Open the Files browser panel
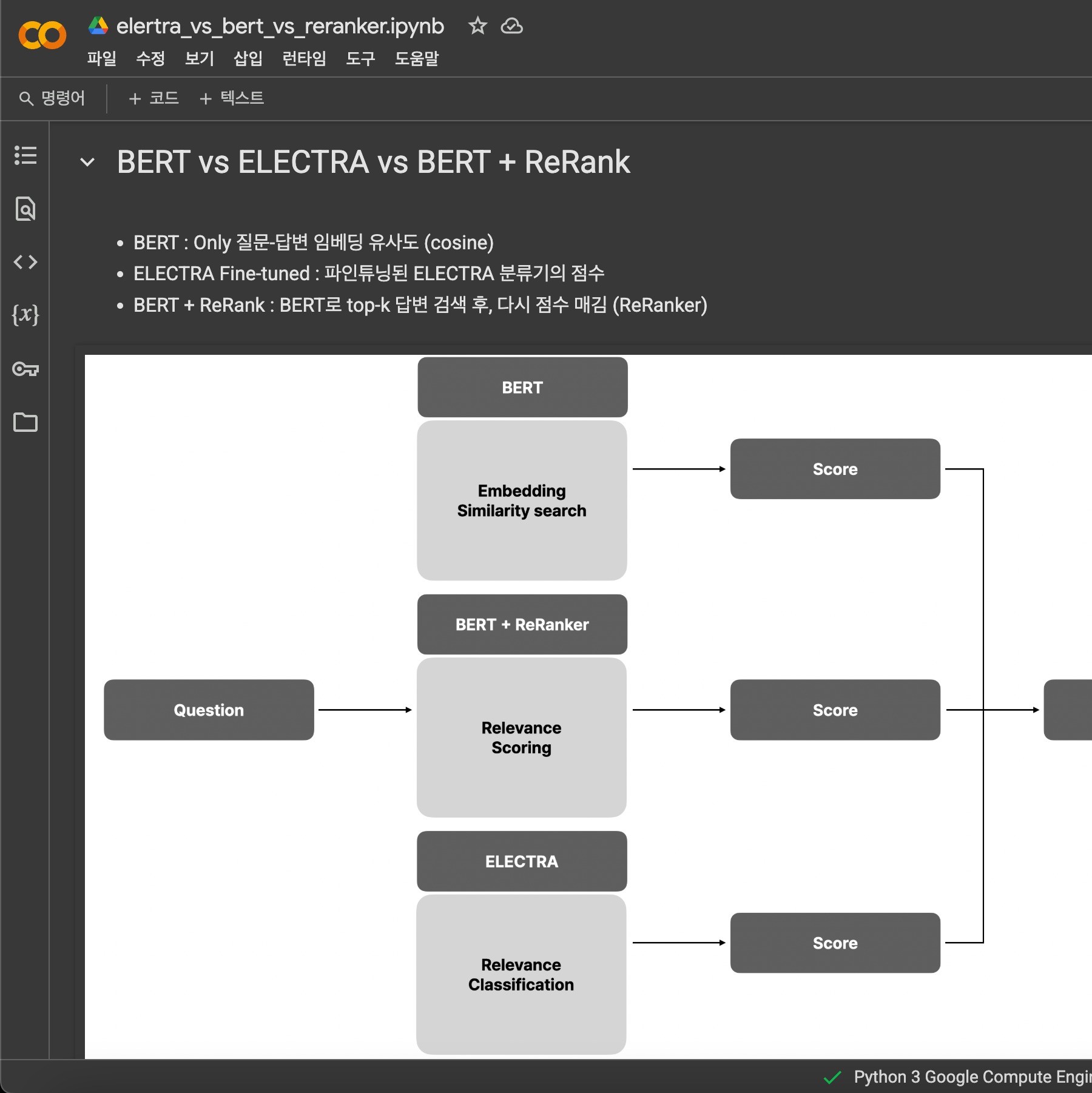Image resolution: width=1092 pixels, height=1093 pixels. click(25, 423)
